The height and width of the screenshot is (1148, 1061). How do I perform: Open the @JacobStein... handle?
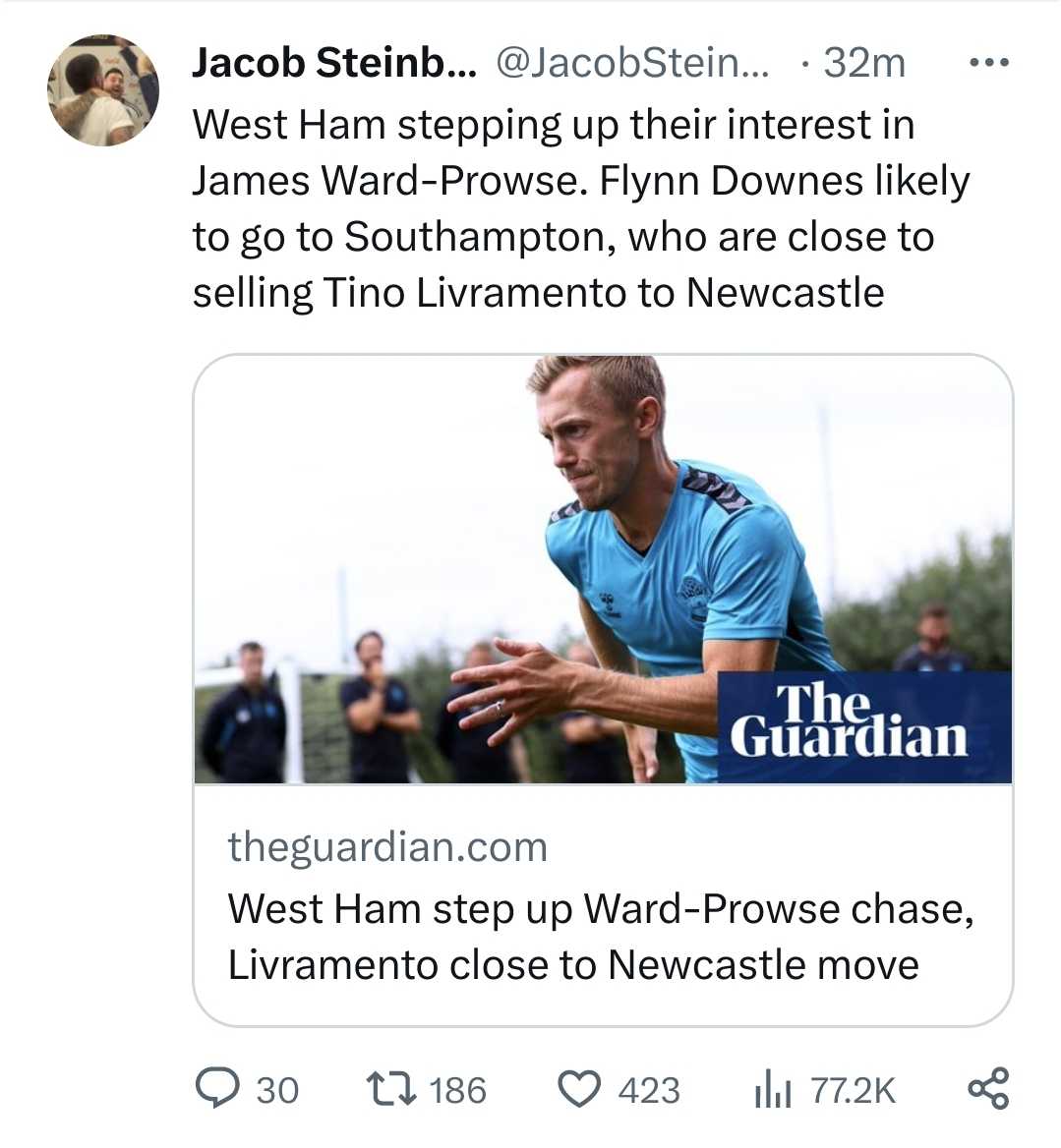[x=632, y=63]
